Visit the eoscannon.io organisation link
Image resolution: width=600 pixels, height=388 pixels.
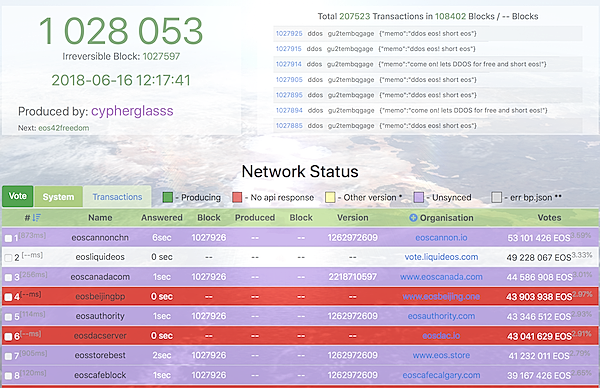[x=441, y=238]
